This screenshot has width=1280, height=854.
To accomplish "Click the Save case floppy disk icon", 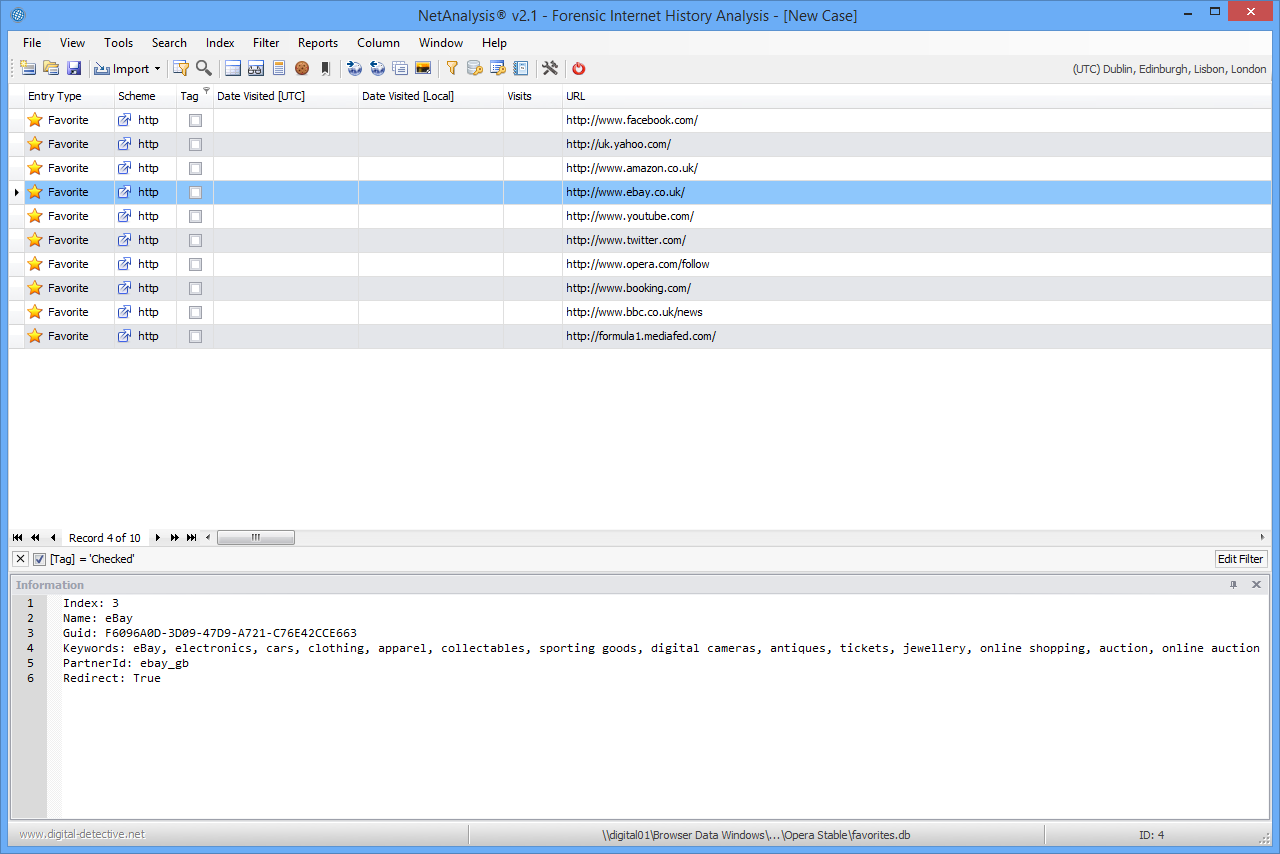I will 74,68.
